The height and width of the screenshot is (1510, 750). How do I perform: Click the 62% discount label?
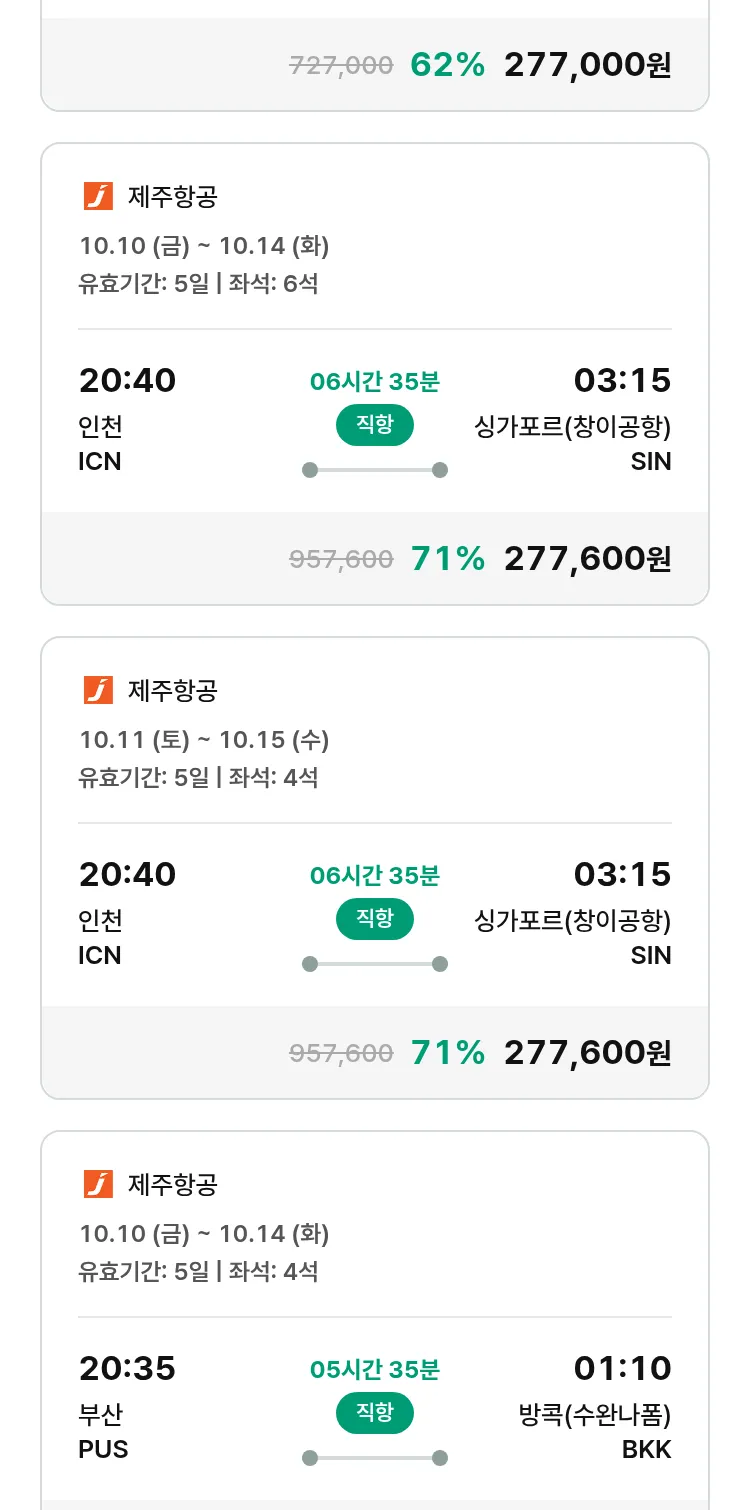click(447, 65)
